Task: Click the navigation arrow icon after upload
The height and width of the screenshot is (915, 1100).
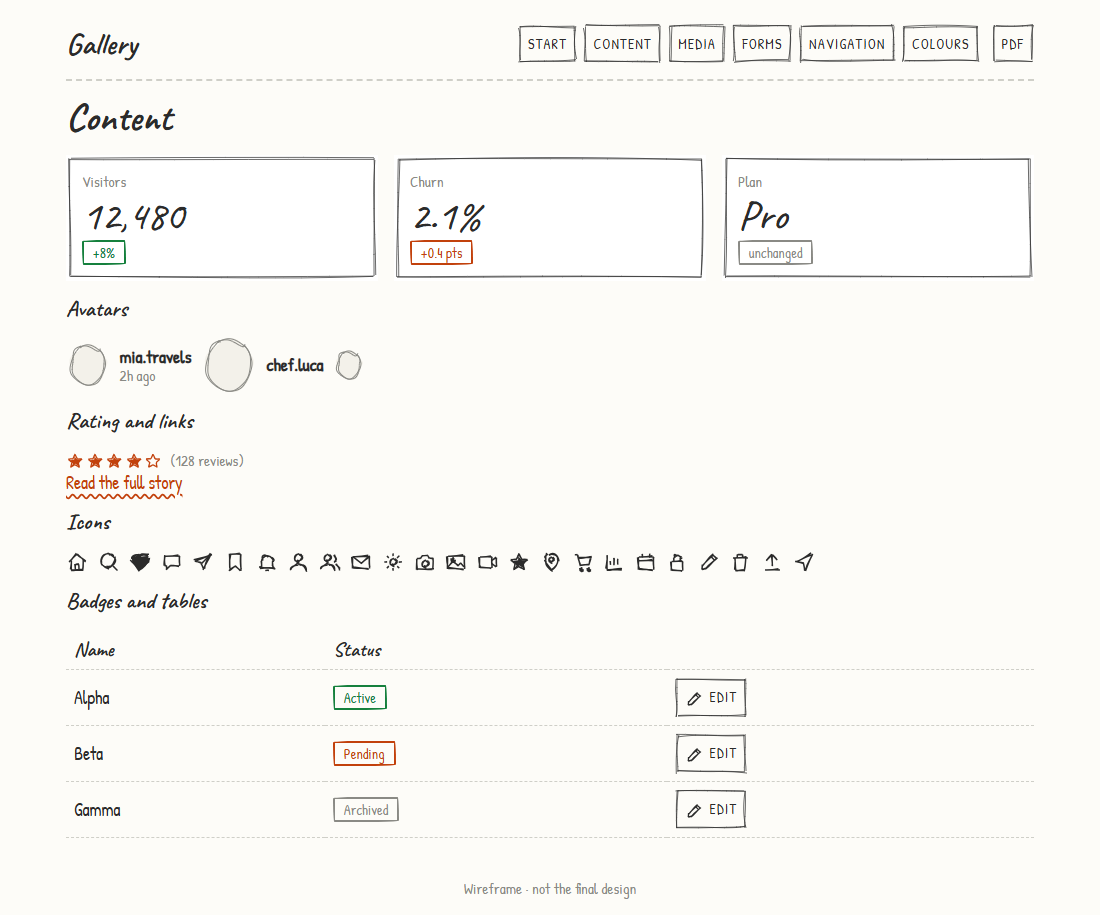Action: tap(804, 562)
